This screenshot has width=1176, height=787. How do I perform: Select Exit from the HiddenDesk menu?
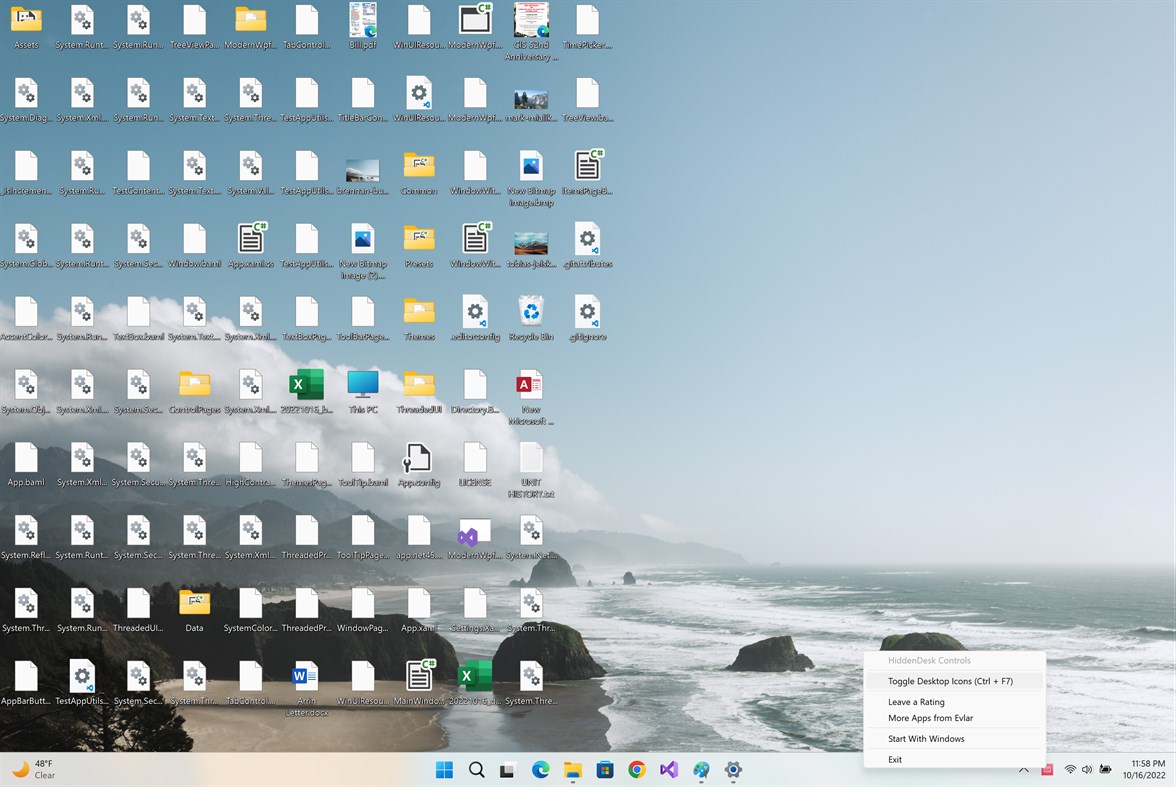[x=895, y=759]
